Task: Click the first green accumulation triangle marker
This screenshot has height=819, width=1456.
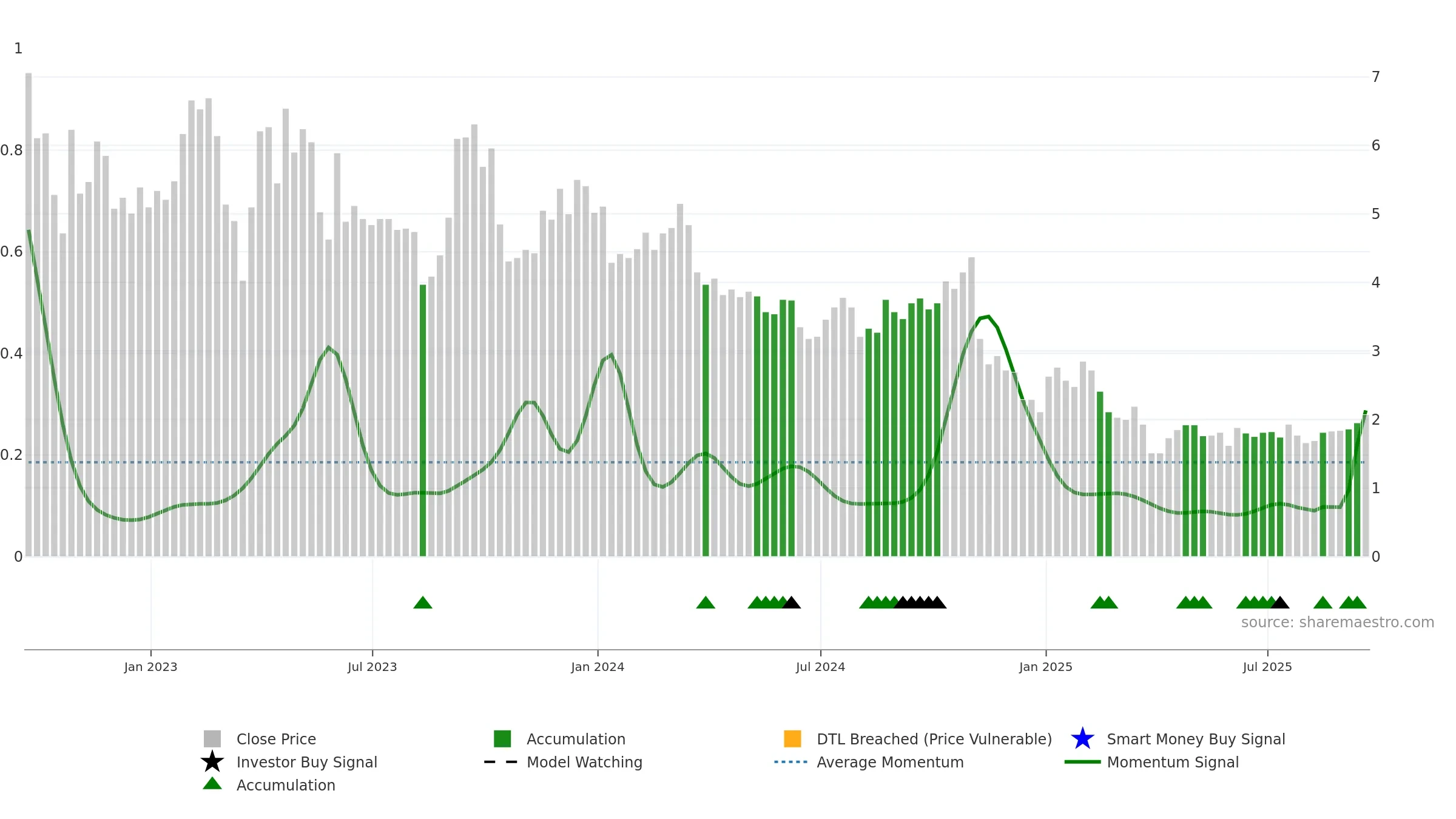Action: 423,602
